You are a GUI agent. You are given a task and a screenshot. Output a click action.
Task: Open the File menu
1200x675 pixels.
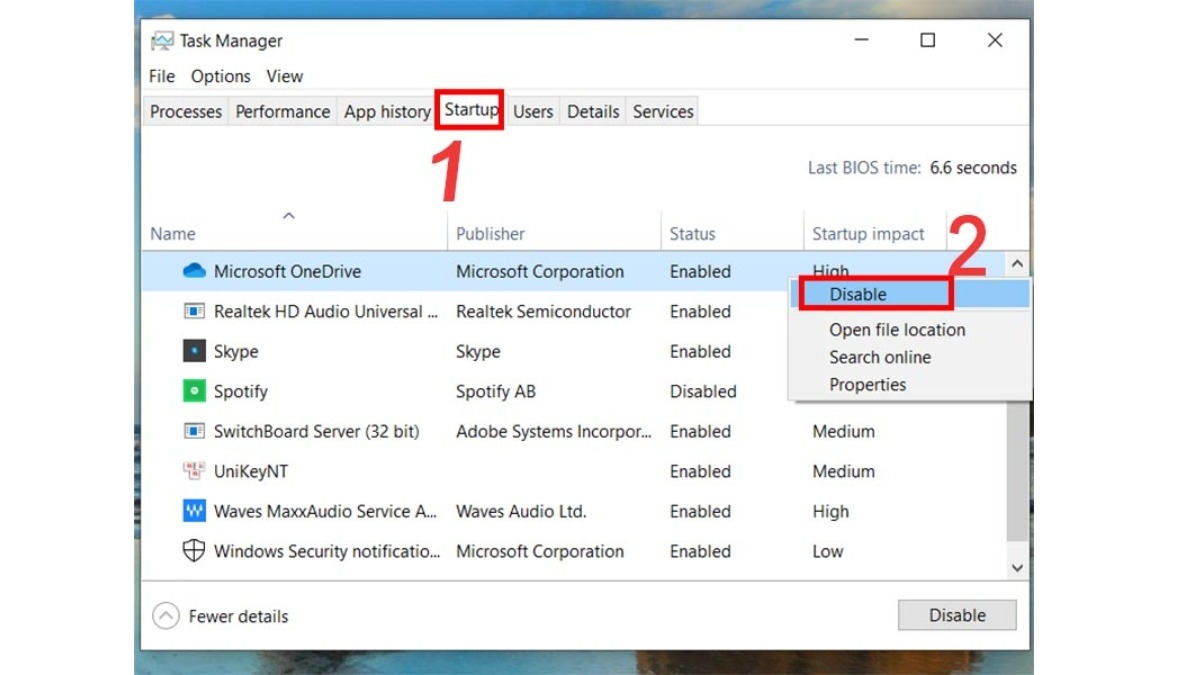pos(161,76)
